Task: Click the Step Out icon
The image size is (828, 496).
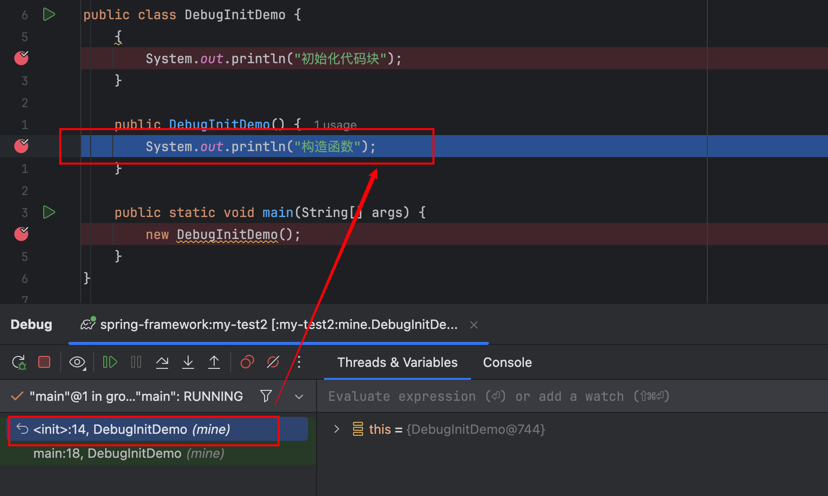Action: tap(214, 362)
